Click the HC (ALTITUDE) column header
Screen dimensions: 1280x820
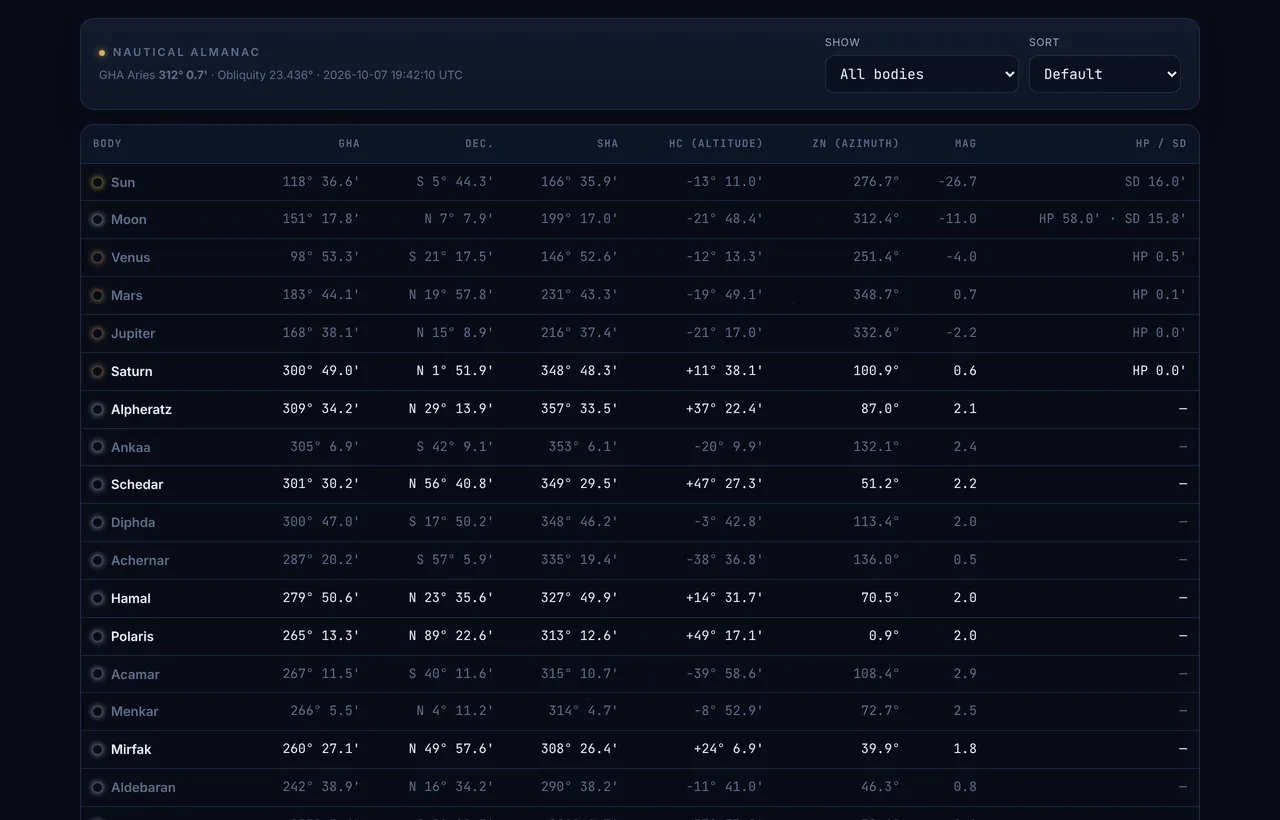(716, 144)
